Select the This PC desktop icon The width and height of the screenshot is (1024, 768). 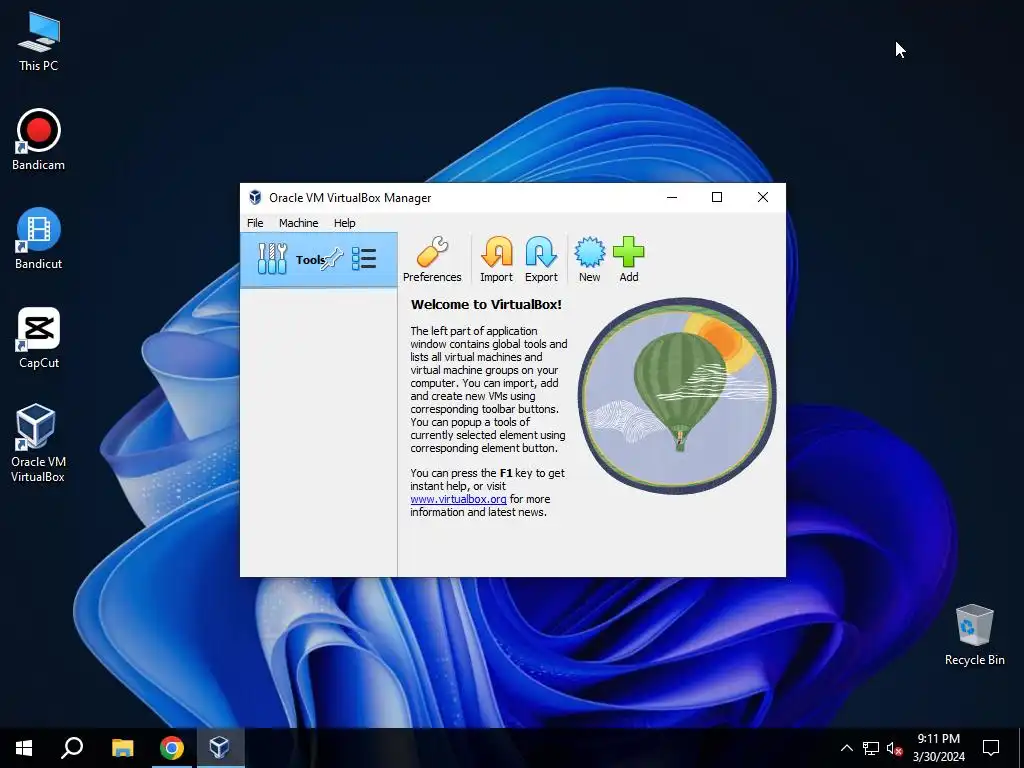(38, 41)
